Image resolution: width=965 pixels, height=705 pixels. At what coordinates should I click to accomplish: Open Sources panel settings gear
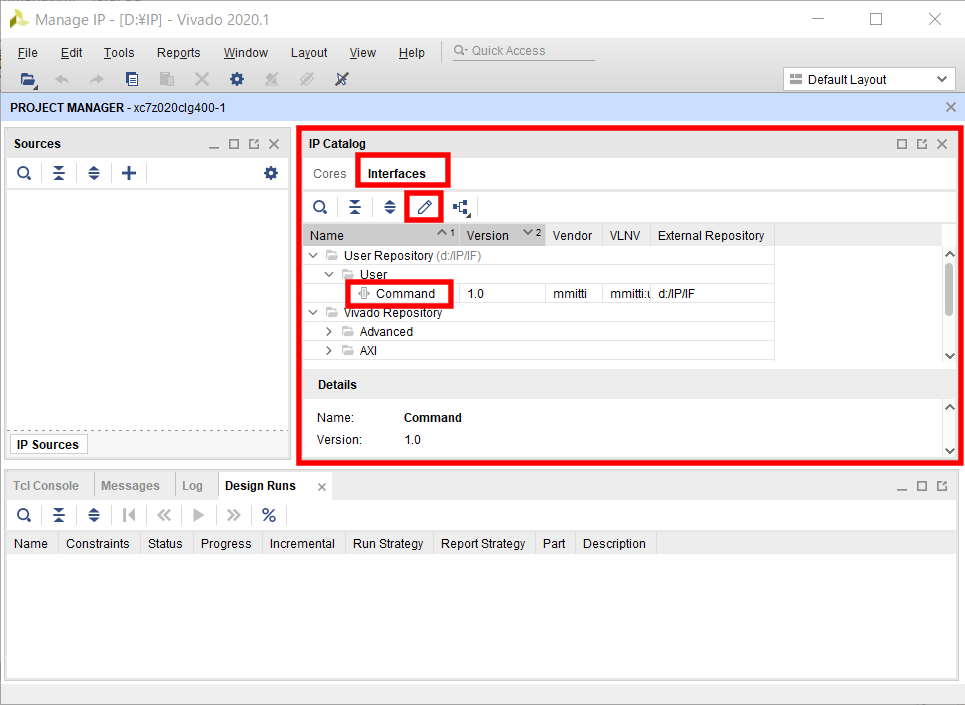pyautogui.click(x=271, y=173)
